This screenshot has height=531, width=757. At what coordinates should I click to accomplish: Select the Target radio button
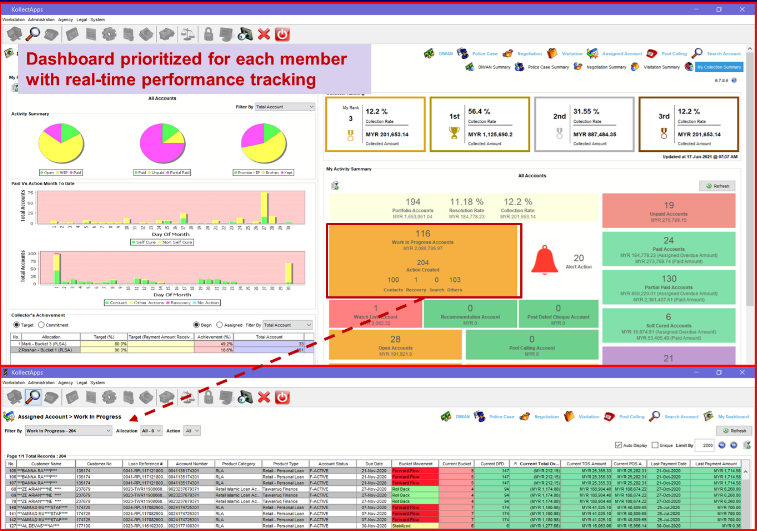17,325
